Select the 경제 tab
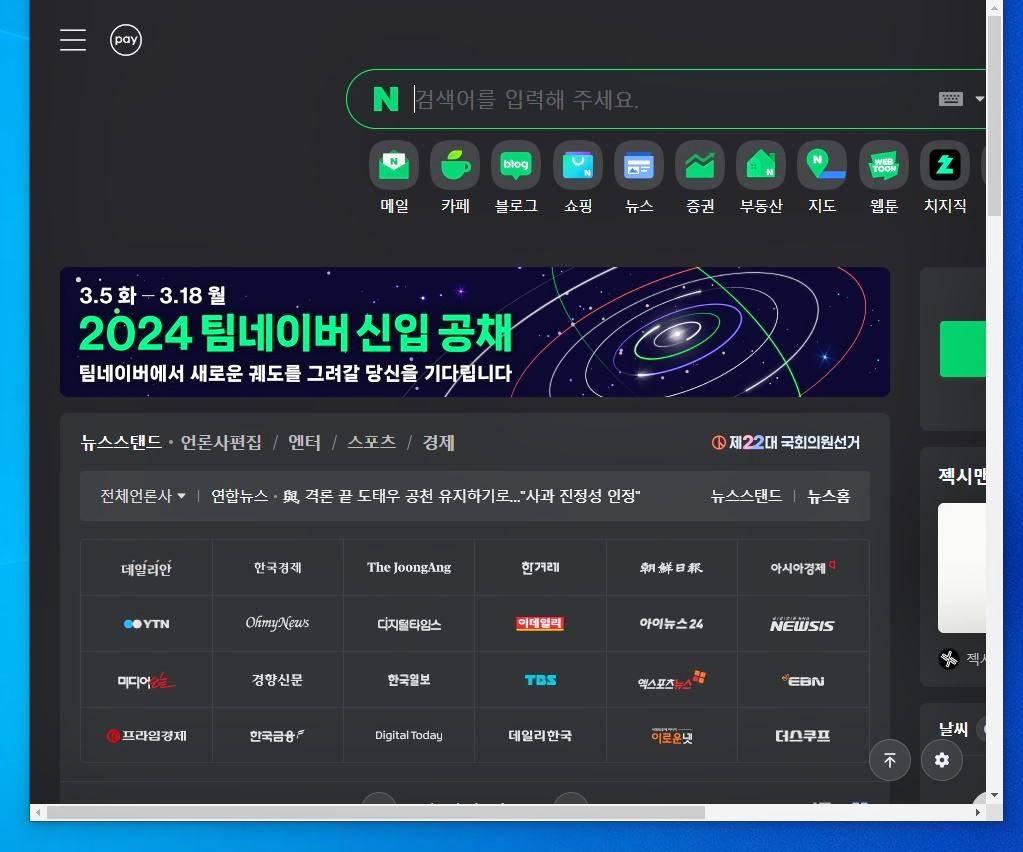1023x852 pixels. point(438,442)
